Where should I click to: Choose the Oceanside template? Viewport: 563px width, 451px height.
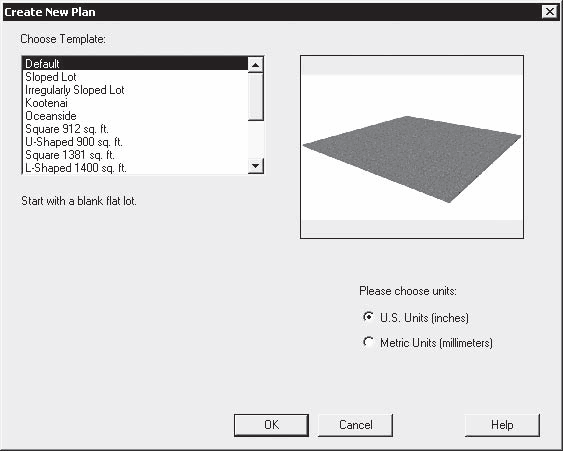click(135, 116)
